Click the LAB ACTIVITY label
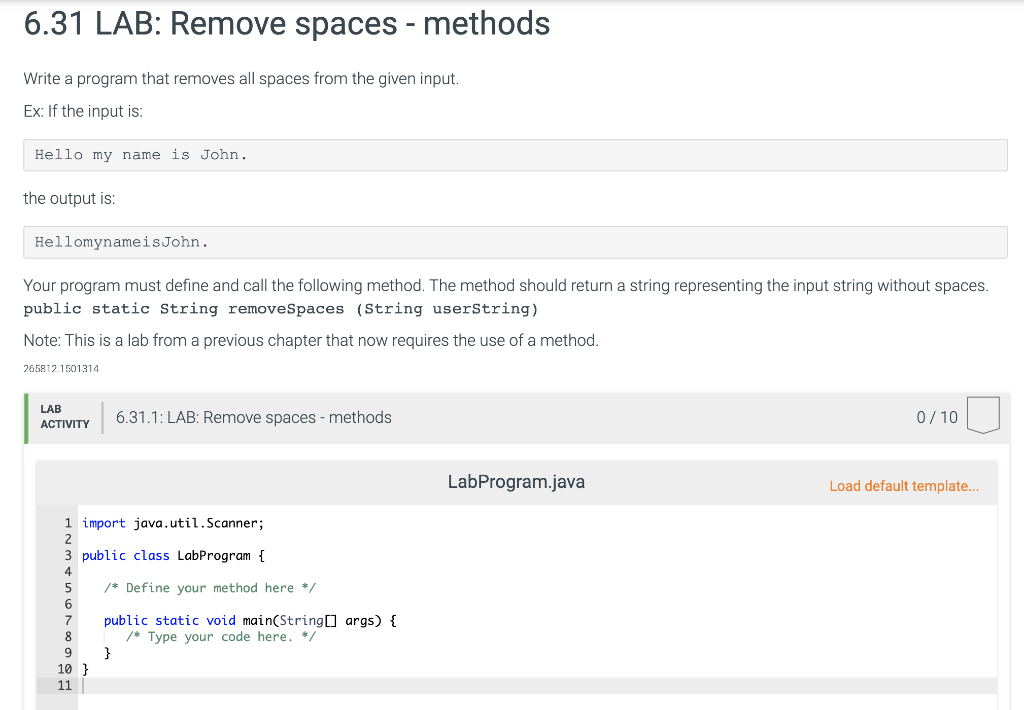The image size is (1024, 710). 63,417
